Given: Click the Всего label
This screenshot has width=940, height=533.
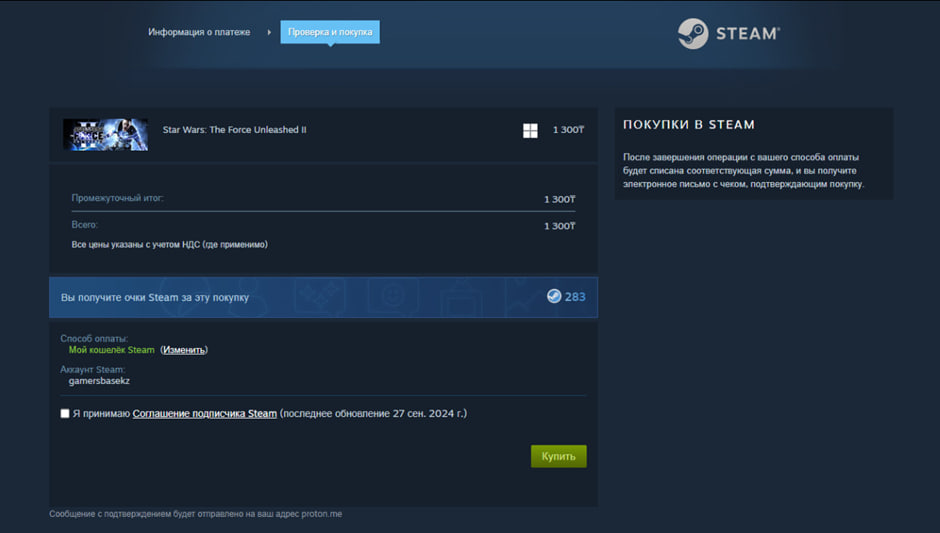Looking at the screenshot, I should (85, 225).
